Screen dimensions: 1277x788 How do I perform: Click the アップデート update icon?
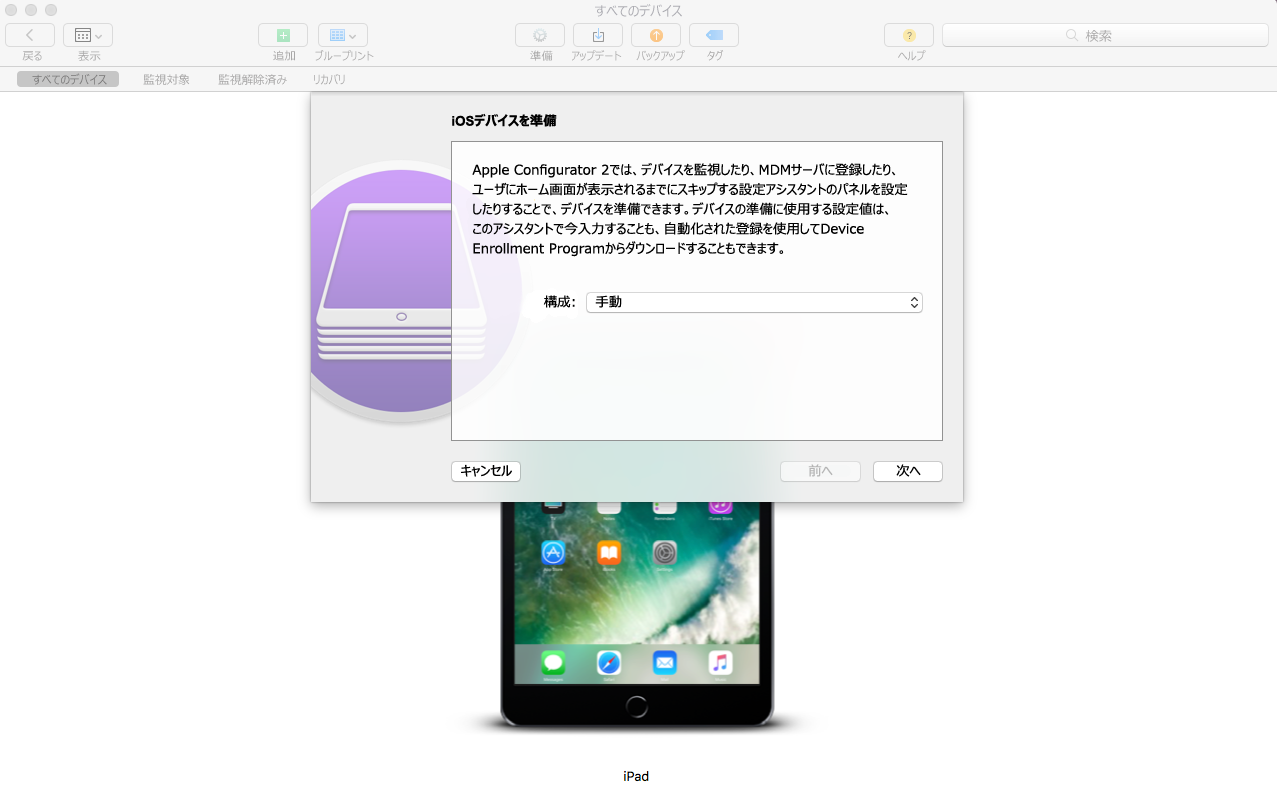point(598,35)
